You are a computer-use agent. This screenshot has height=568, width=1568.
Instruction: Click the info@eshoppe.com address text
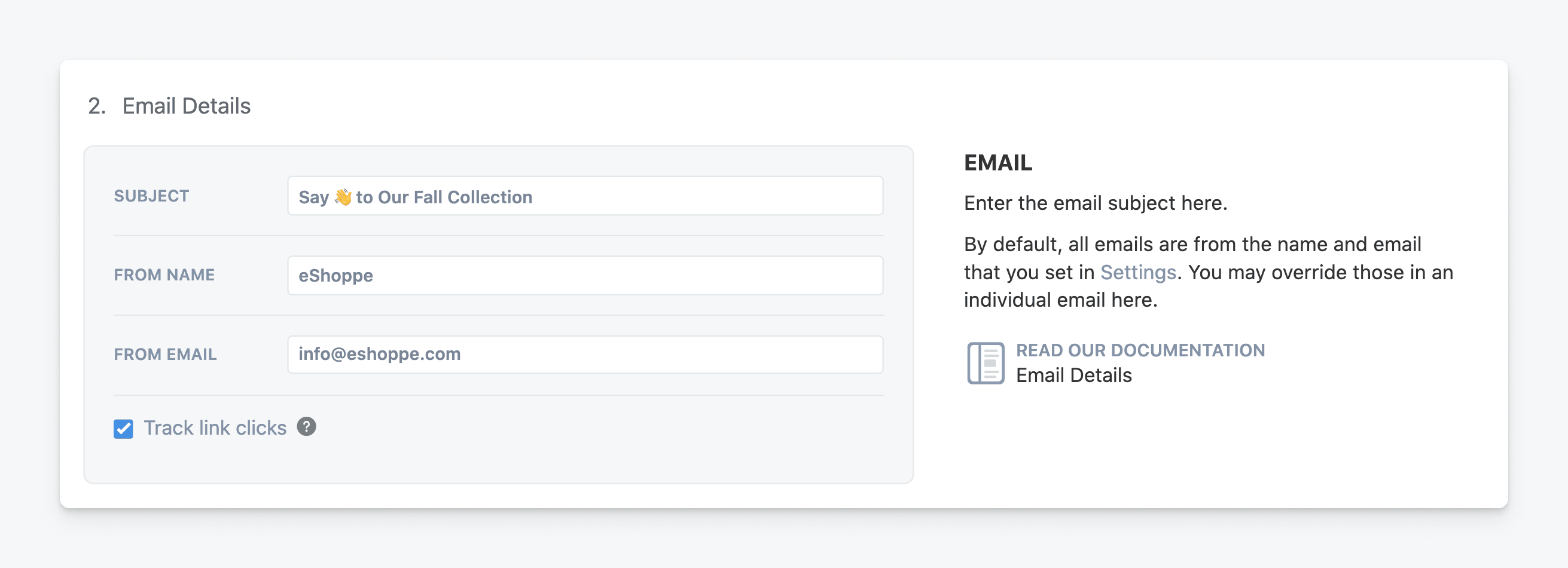(379, 354)
